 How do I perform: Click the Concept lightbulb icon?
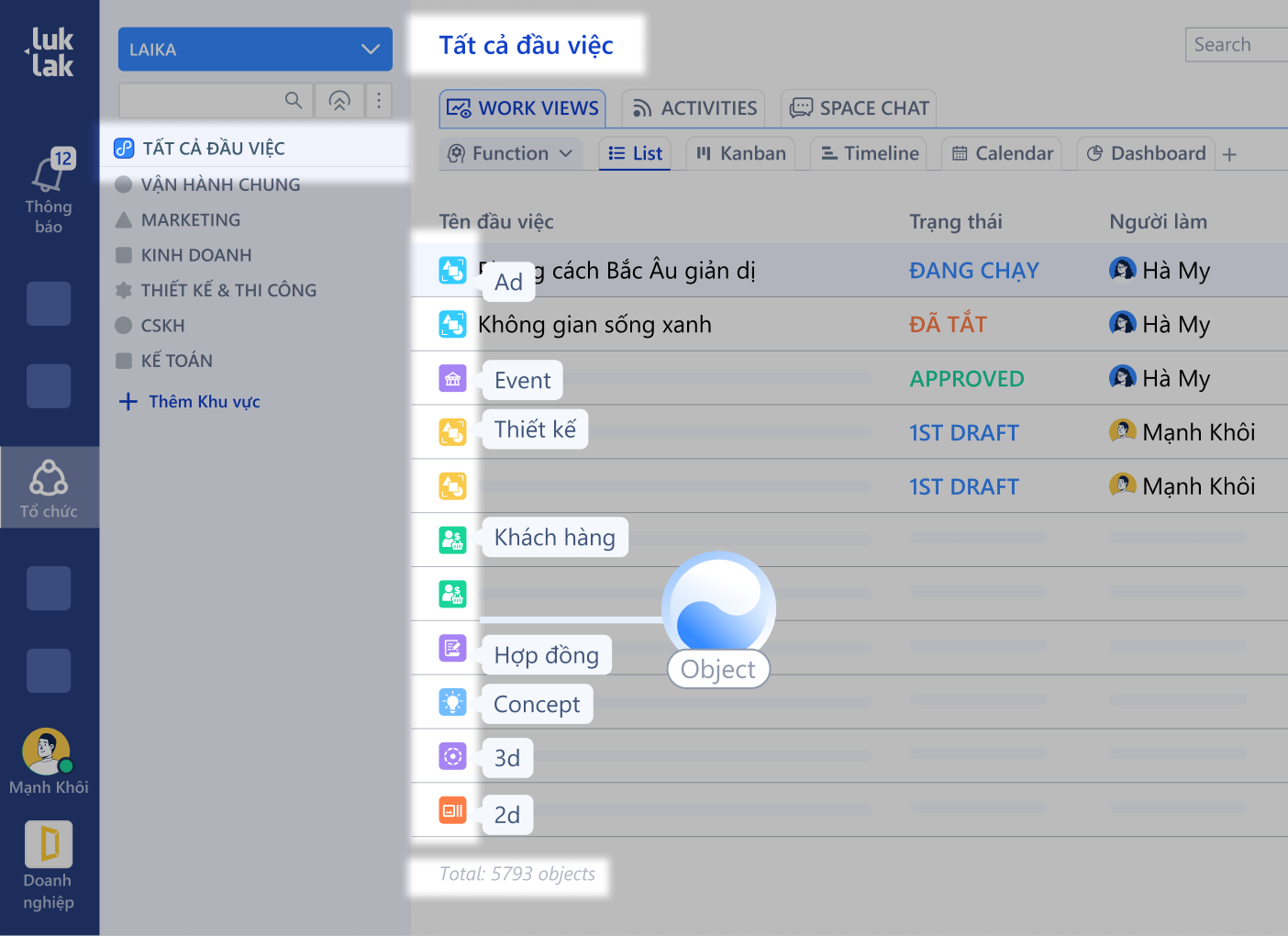pos(452,702)
